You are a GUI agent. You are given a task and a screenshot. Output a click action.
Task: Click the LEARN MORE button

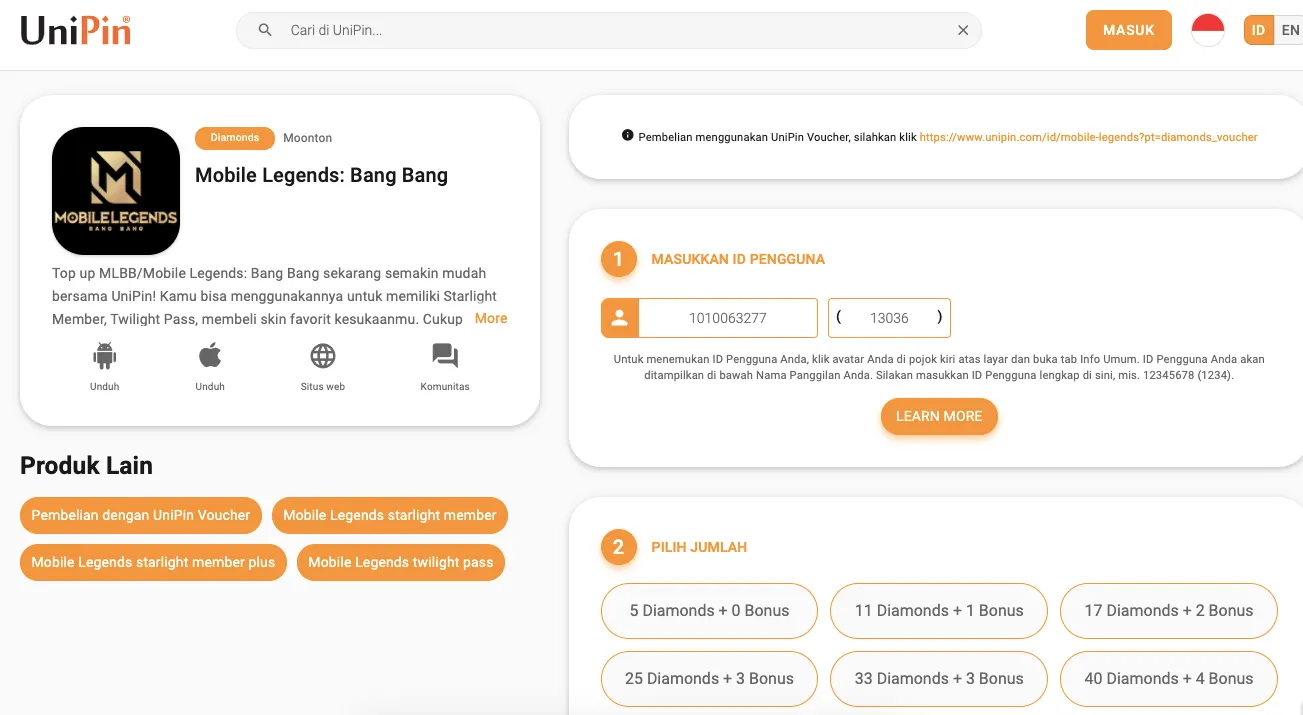pos(938,416)
